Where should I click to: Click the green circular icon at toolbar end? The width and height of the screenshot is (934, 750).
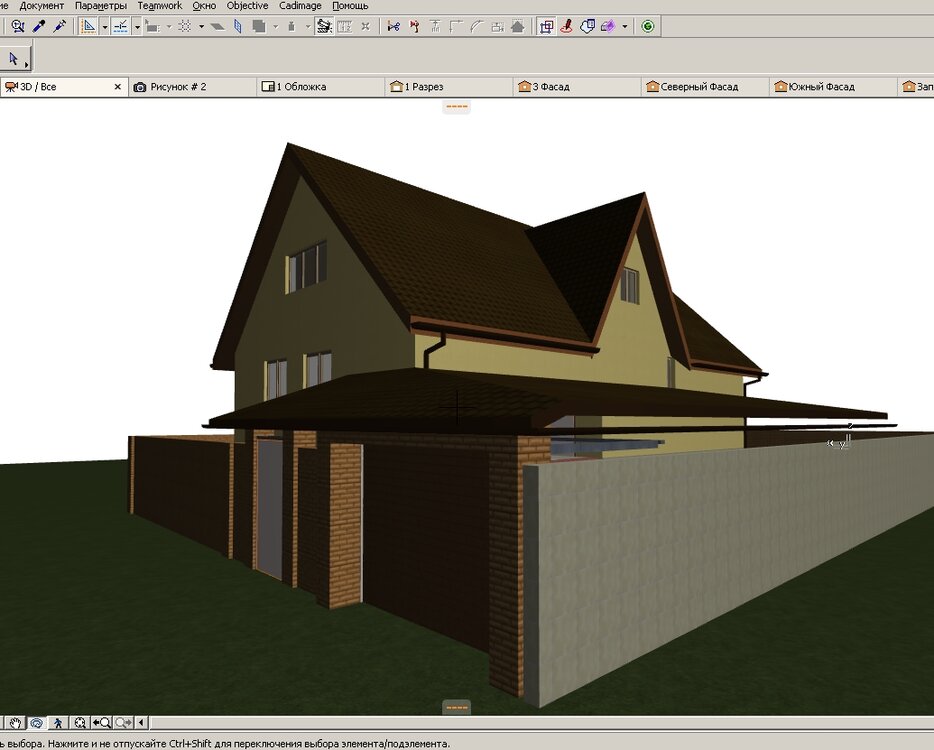[646, 27]
